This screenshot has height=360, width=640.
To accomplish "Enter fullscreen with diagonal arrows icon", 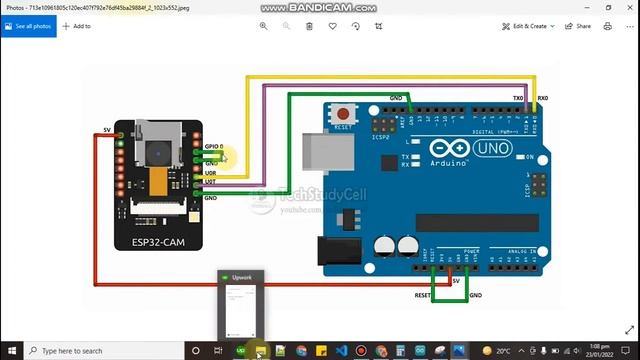I will pos(629,330).
